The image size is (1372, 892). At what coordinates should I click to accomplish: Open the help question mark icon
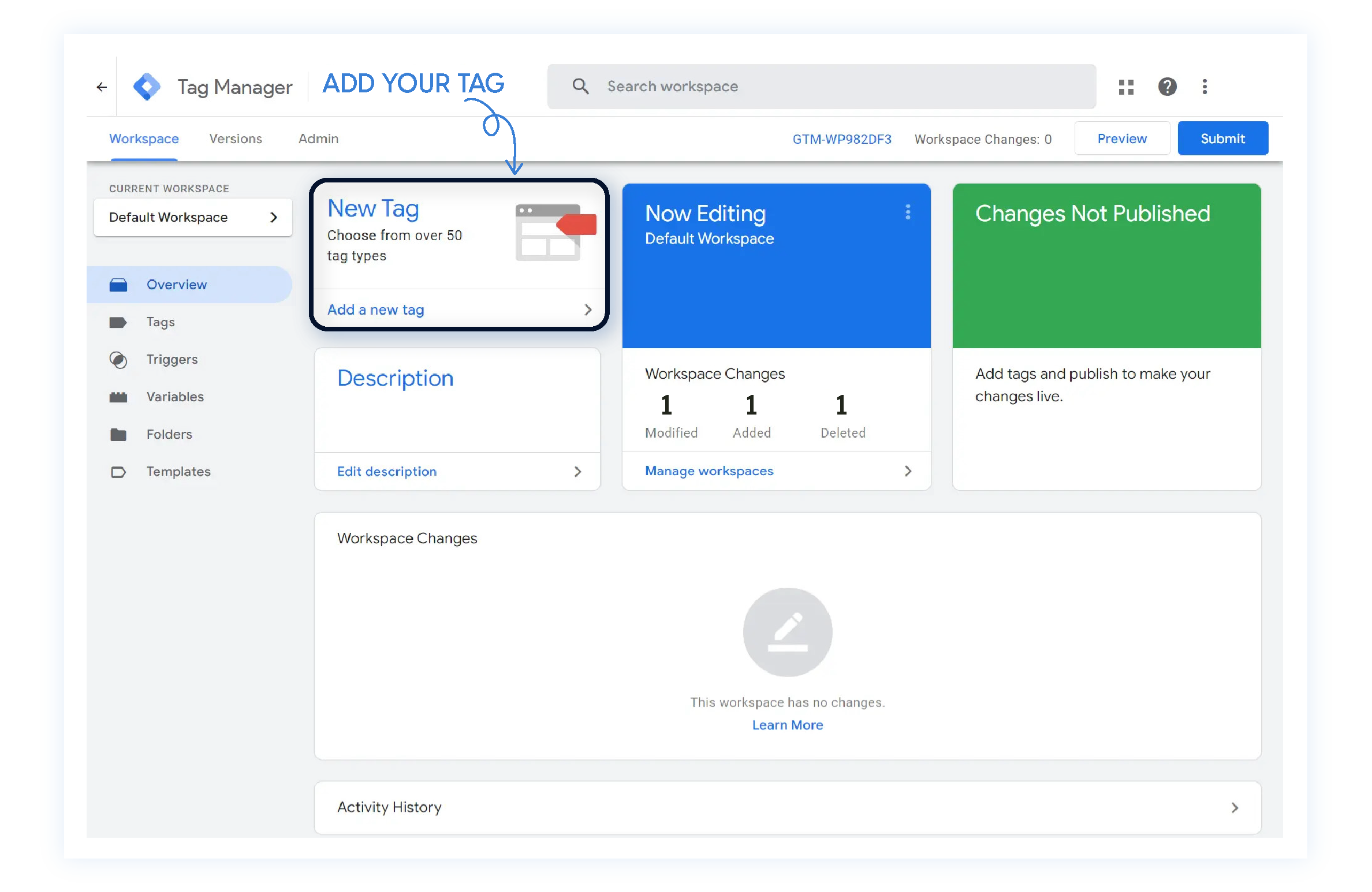pyautogui.click(x=1167, y=87)
